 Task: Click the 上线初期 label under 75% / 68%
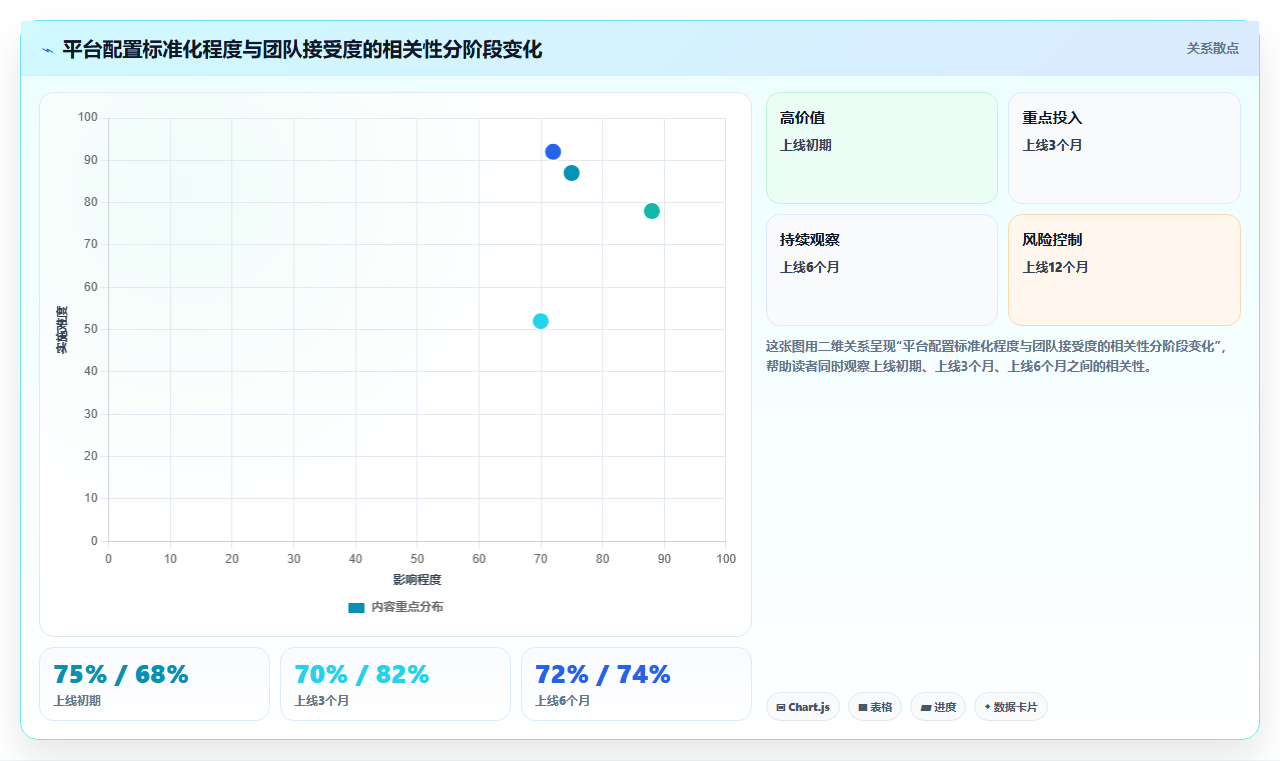pos(77,701)
